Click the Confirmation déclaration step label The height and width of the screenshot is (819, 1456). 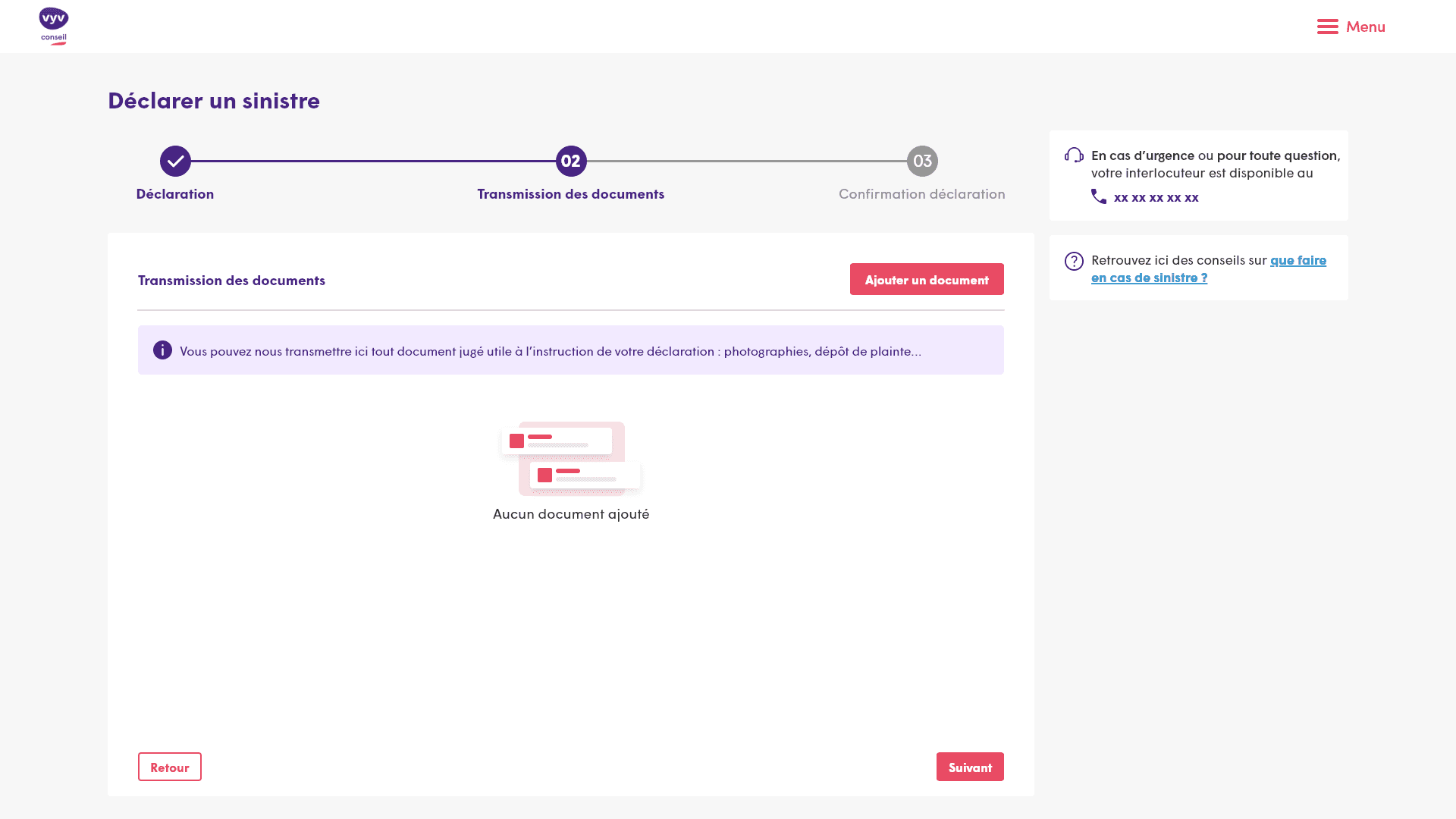coord(921,194)
